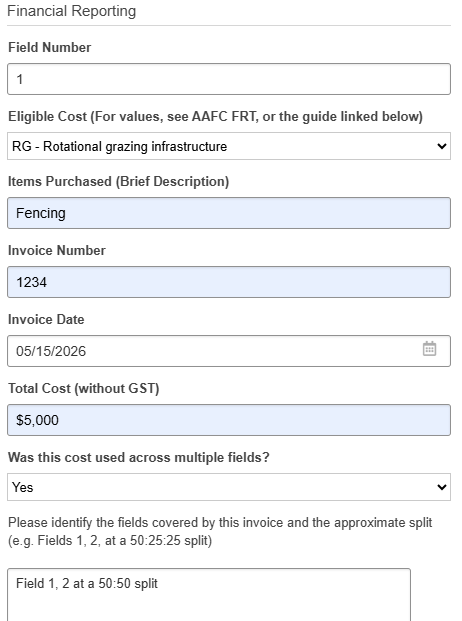Click the Total Cost field showing $5,000

click(229, 420)
